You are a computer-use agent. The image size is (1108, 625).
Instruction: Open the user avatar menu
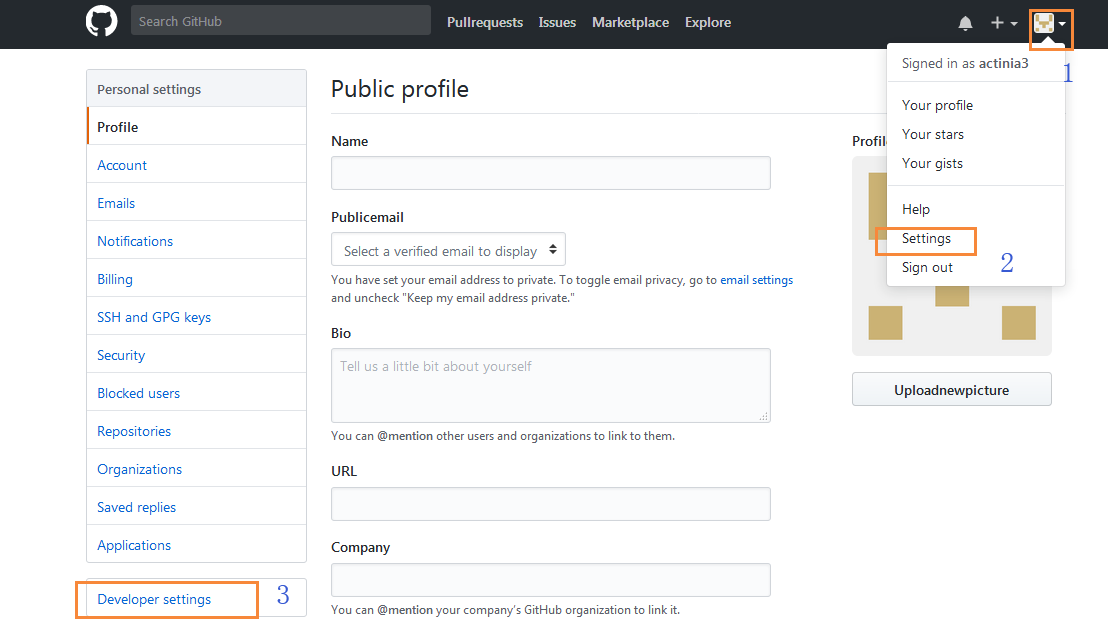pyautogui.click(x=1050, y=24)
